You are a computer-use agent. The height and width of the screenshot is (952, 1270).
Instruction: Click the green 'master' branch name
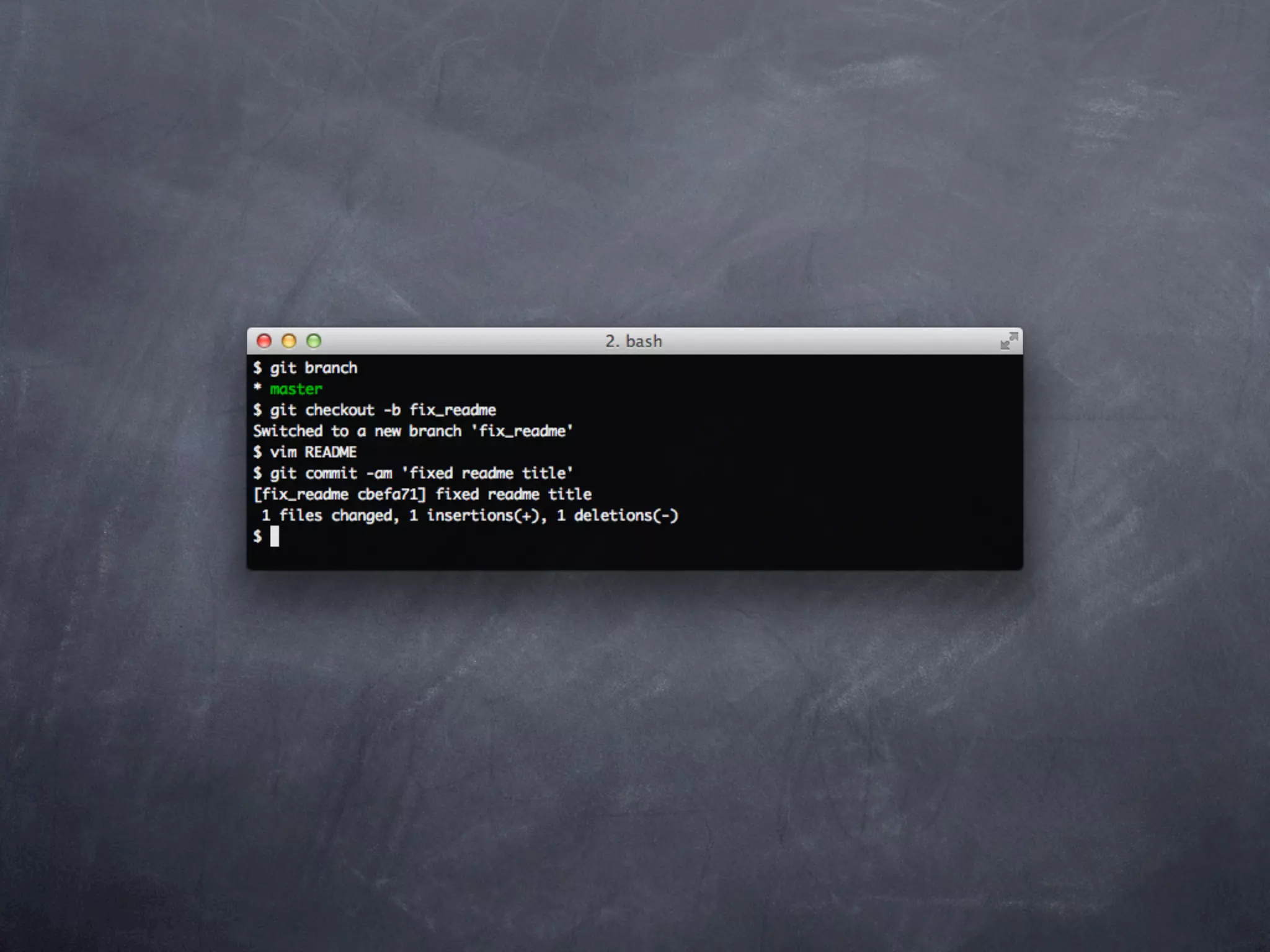click(x=296, y=389)
